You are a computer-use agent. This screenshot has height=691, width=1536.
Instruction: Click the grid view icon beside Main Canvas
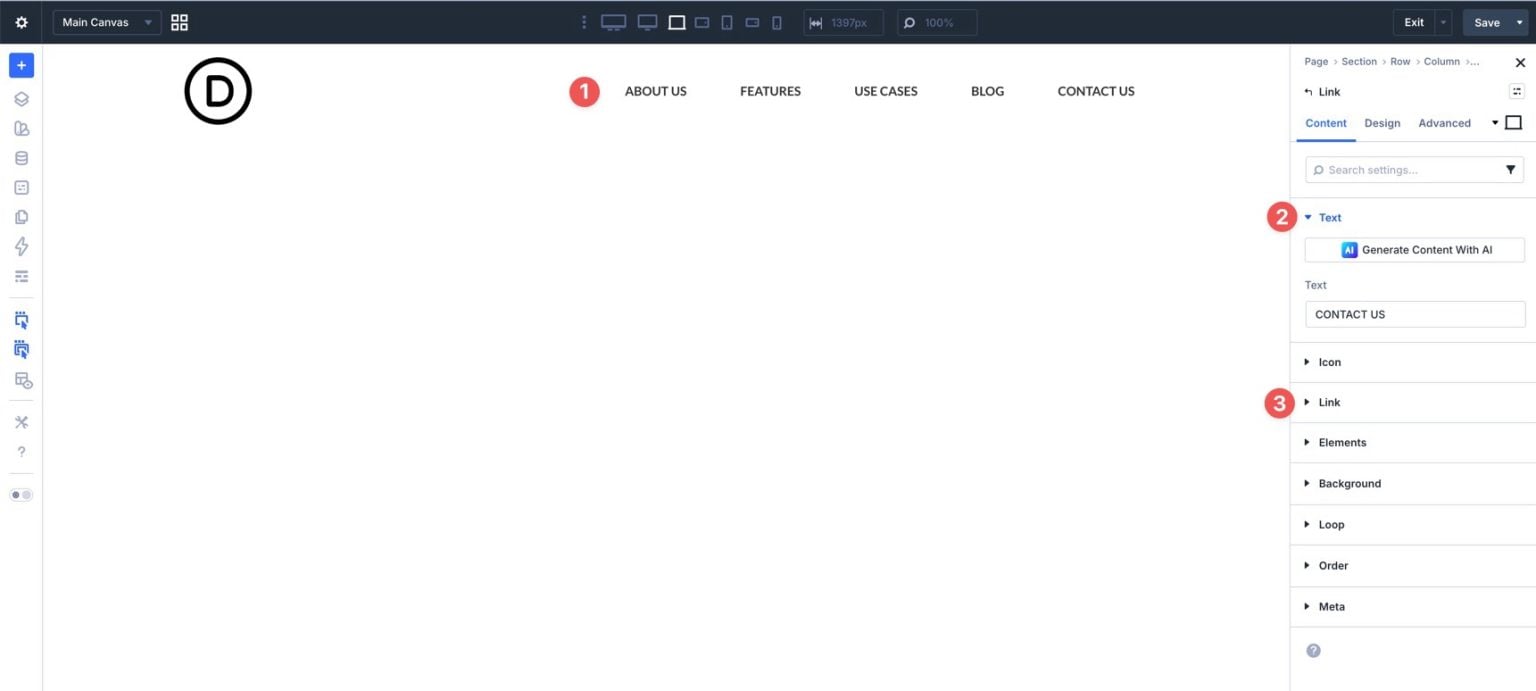click(180, 22)
